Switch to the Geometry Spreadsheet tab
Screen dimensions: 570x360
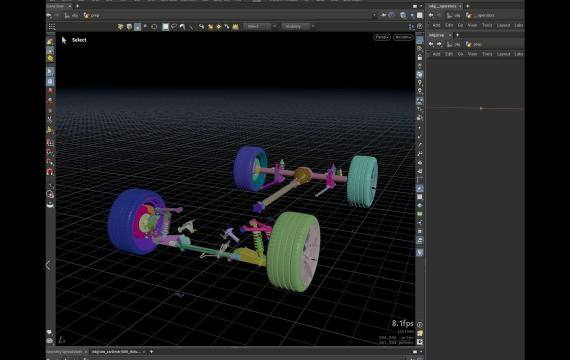(x=65, y=352)
